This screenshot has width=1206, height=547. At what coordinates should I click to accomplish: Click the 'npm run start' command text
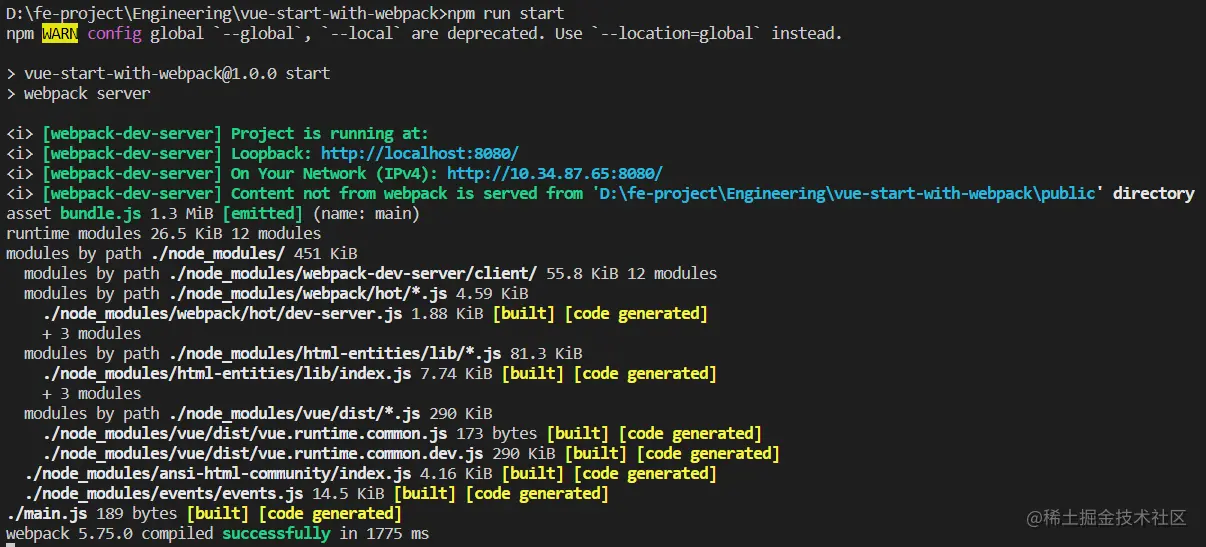(505, 13)
